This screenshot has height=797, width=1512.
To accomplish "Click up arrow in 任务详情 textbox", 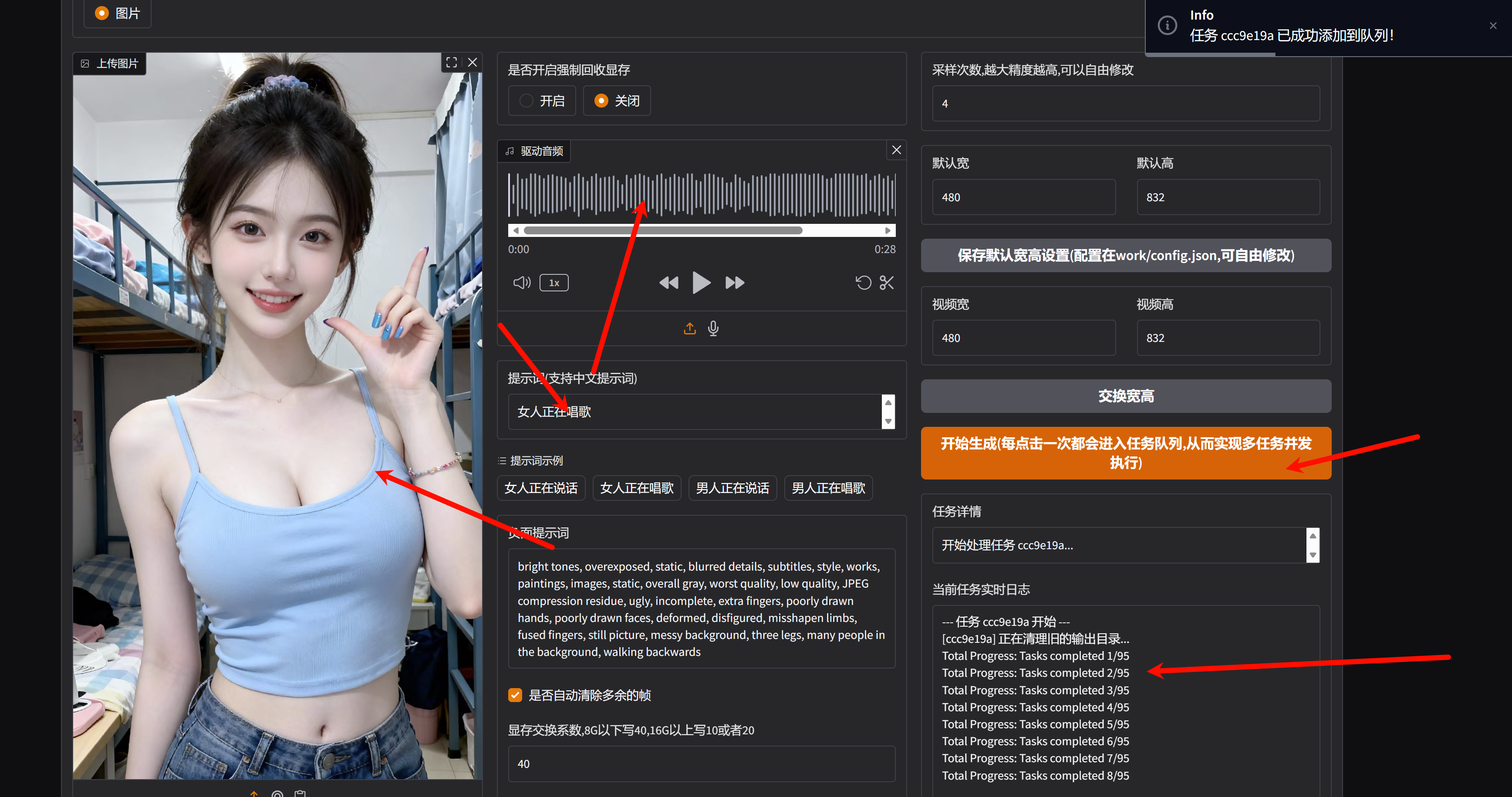I will click(x=1313, y=536).
